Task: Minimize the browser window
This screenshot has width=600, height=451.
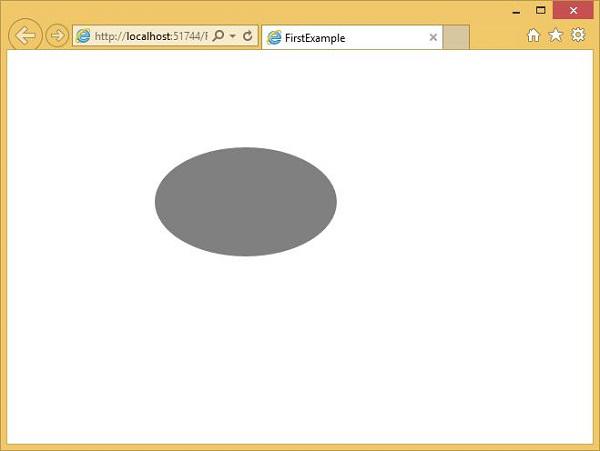Action: (517, 11)
